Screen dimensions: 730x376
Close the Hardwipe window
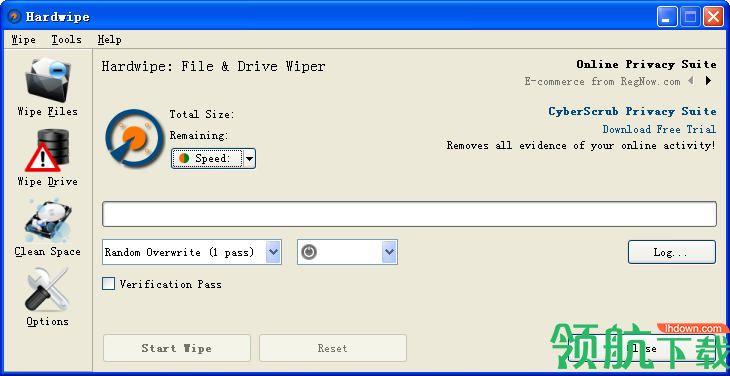(x=713, y=17)
